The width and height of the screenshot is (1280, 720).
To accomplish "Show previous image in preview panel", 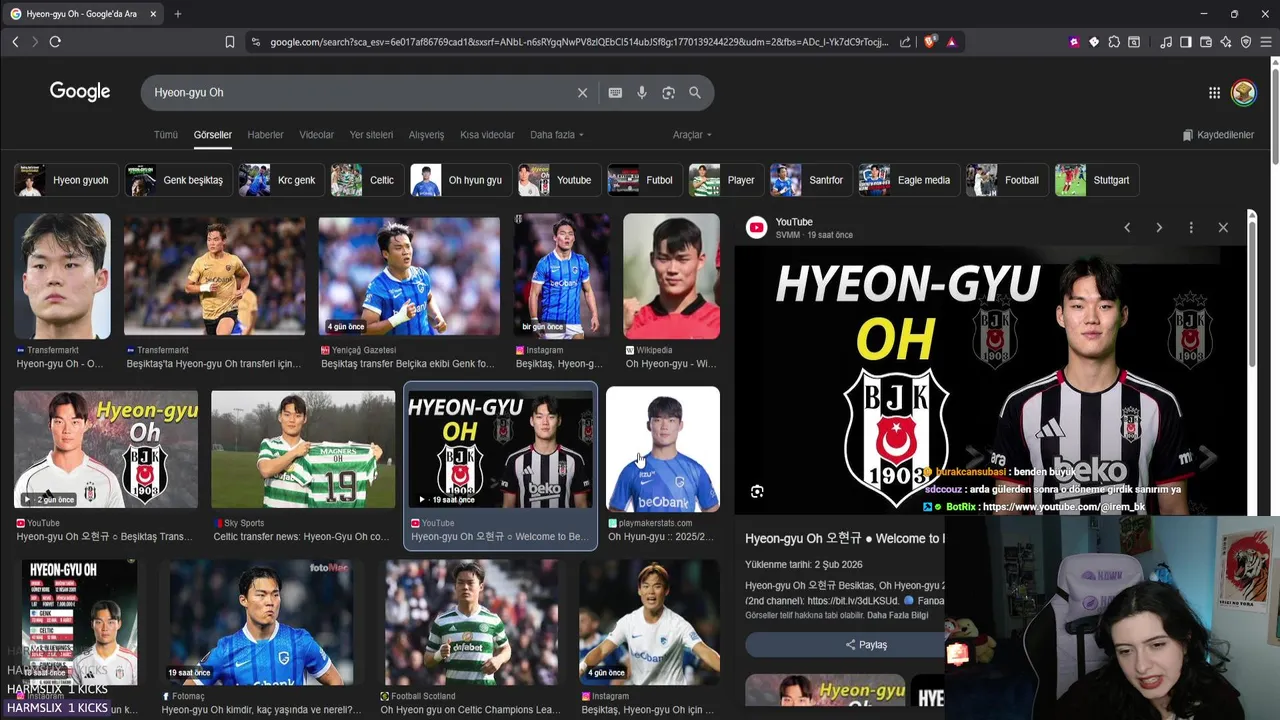I will point(1127,228).
